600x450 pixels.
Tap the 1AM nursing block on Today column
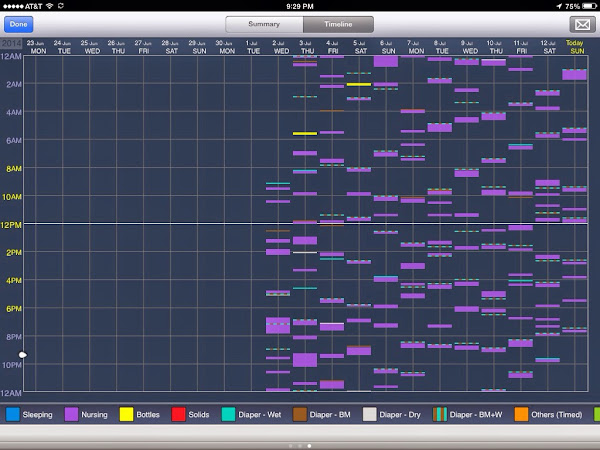(x=574, y=75)
